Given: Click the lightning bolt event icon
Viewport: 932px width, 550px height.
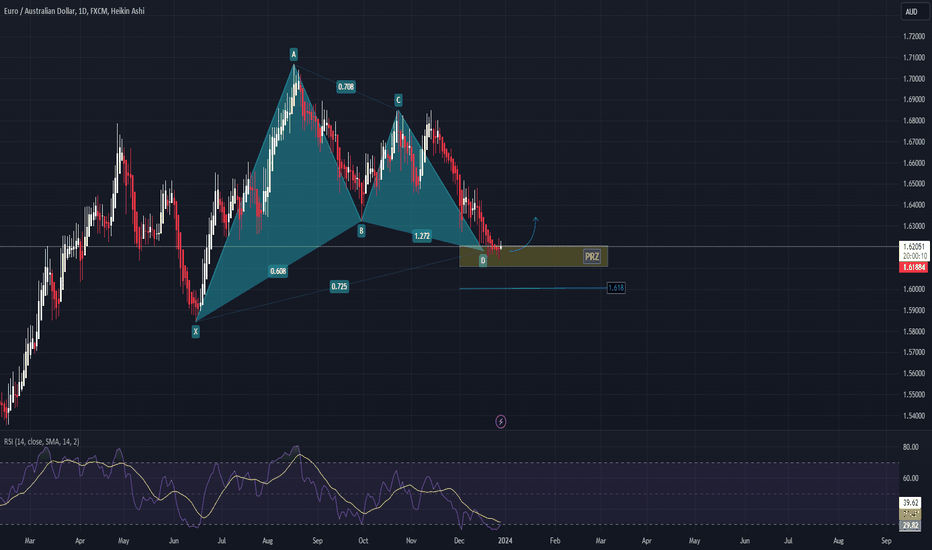Looking at the screenshot, I should coord(500,422).
